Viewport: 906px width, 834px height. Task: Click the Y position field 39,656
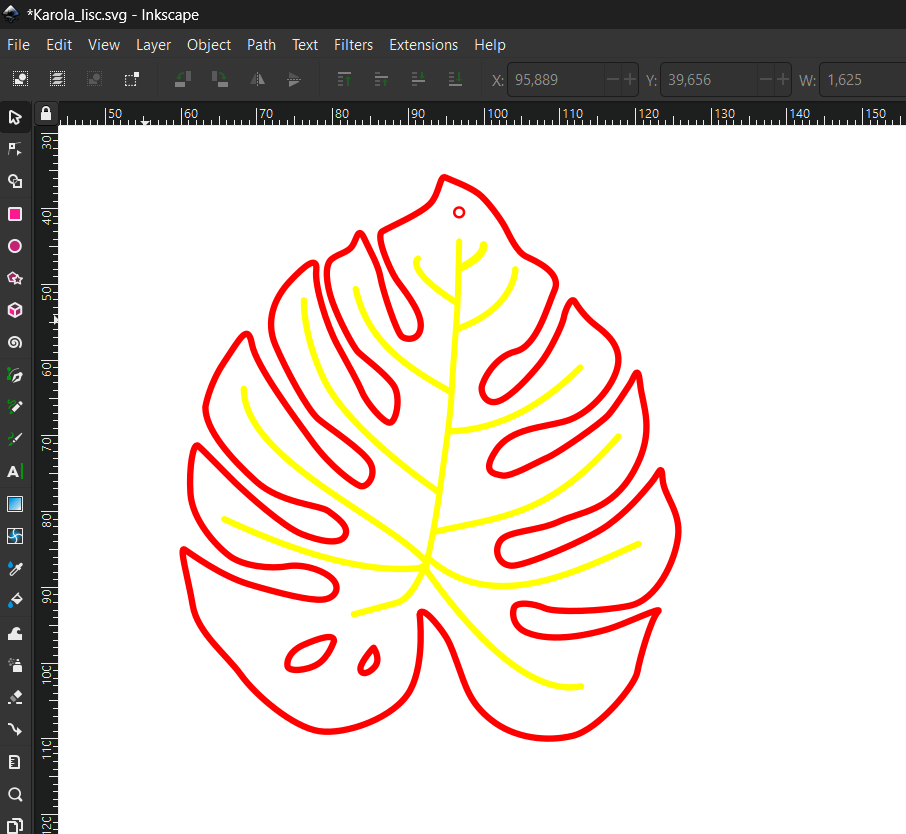click(709, 79)
